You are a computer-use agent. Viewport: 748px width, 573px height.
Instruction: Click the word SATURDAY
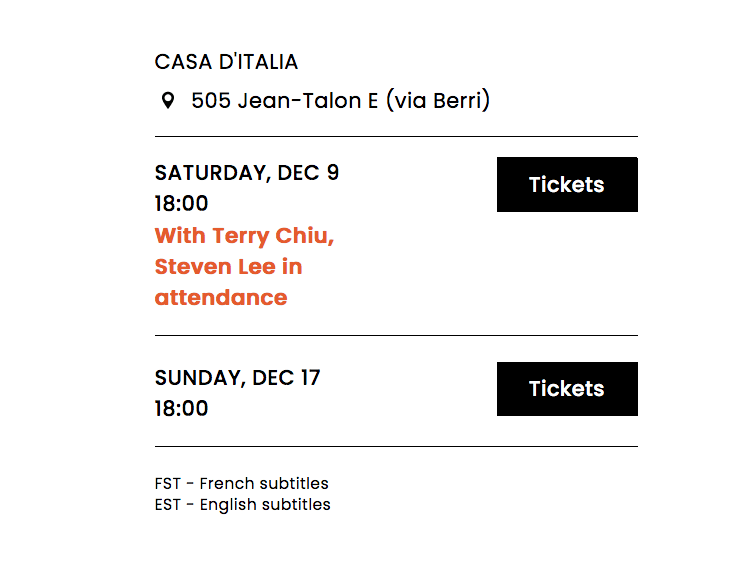211,173
